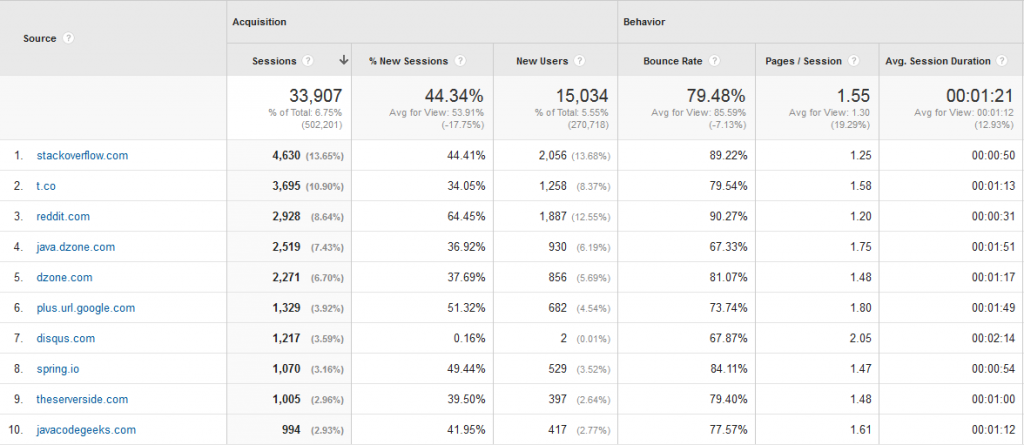Open help icon next to Source header

(x=69, y=39)
